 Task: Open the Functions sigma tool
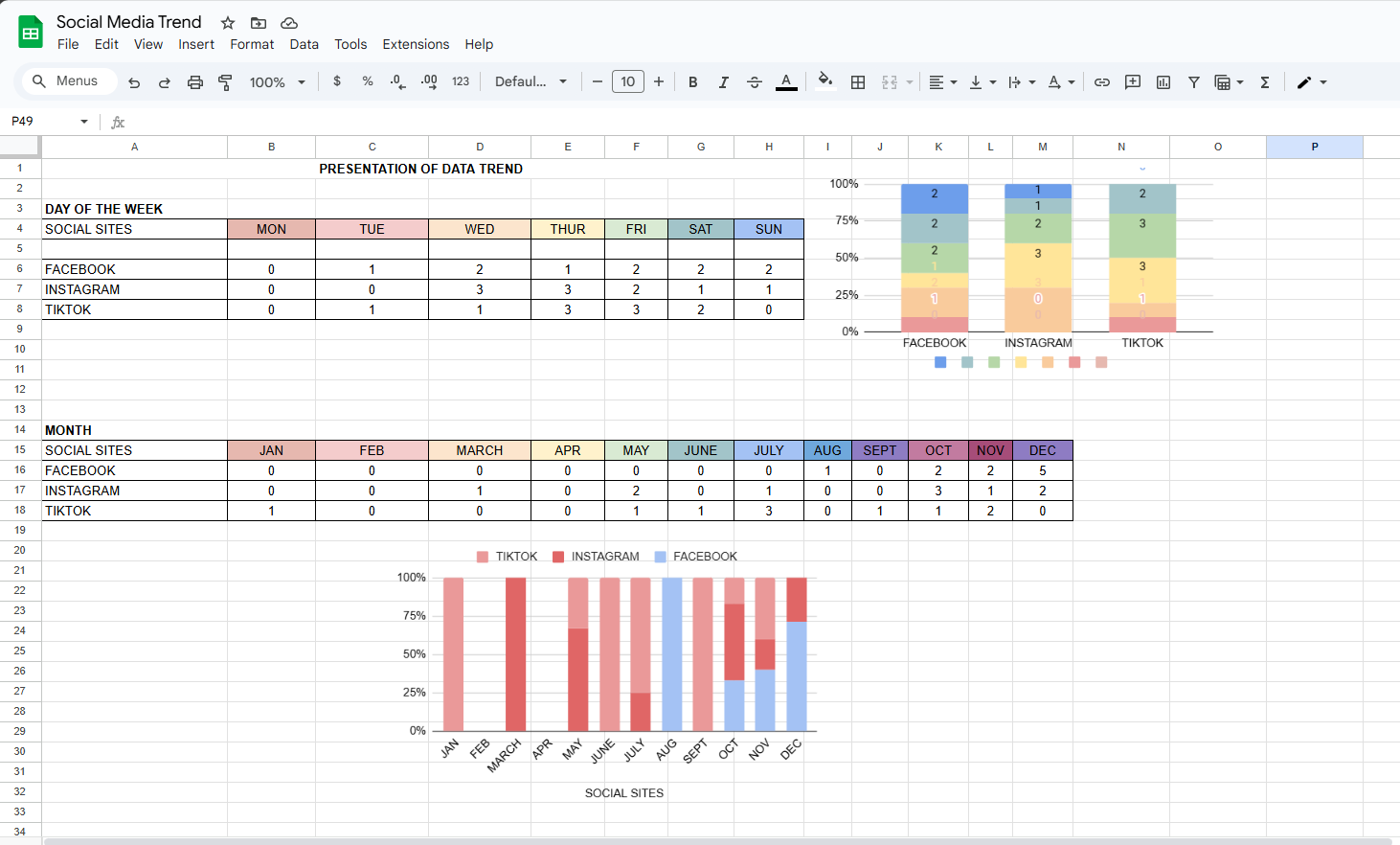tap(1265, 82)
